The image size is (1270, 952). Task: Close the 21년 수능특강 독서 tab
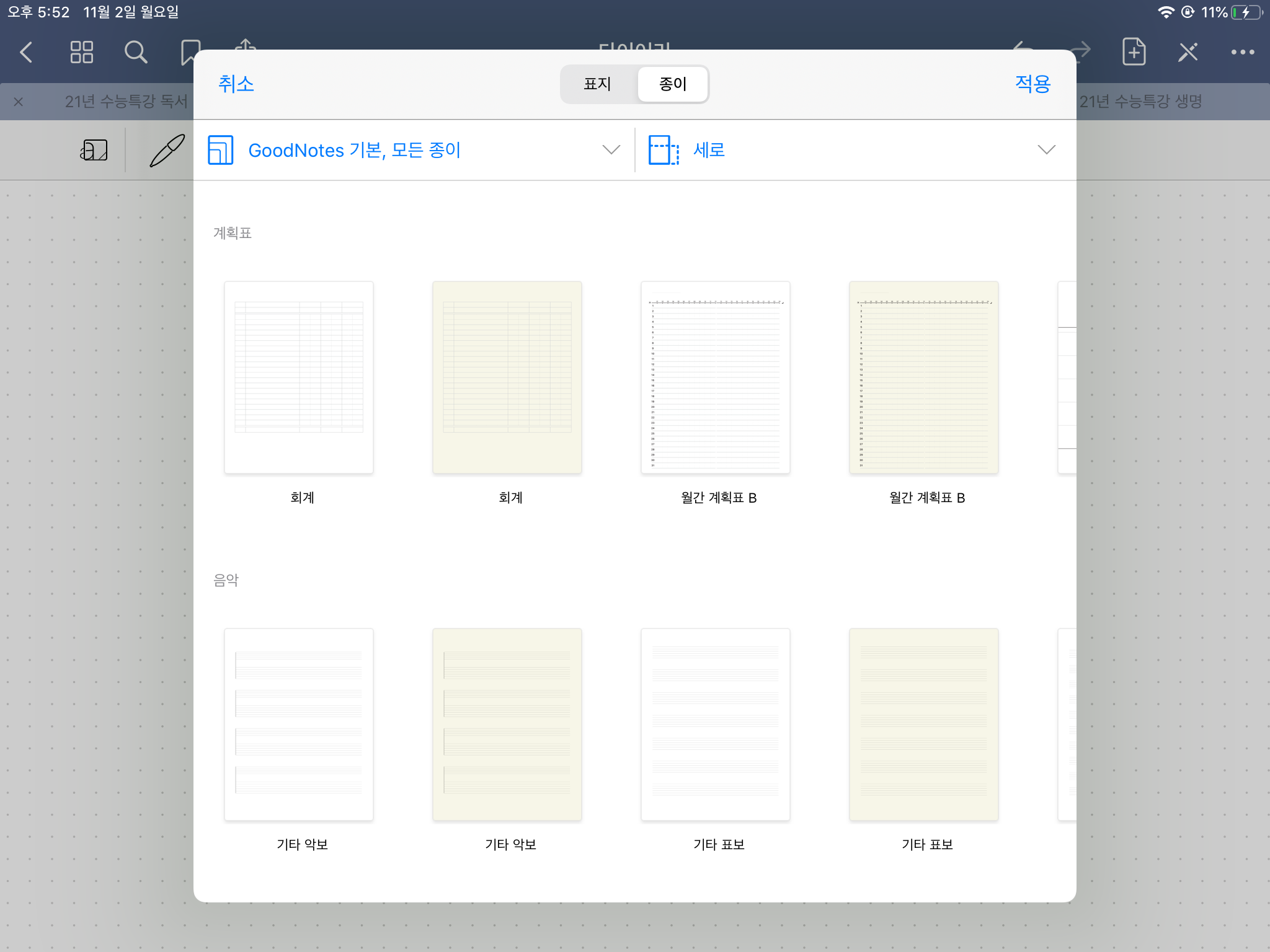19,102
